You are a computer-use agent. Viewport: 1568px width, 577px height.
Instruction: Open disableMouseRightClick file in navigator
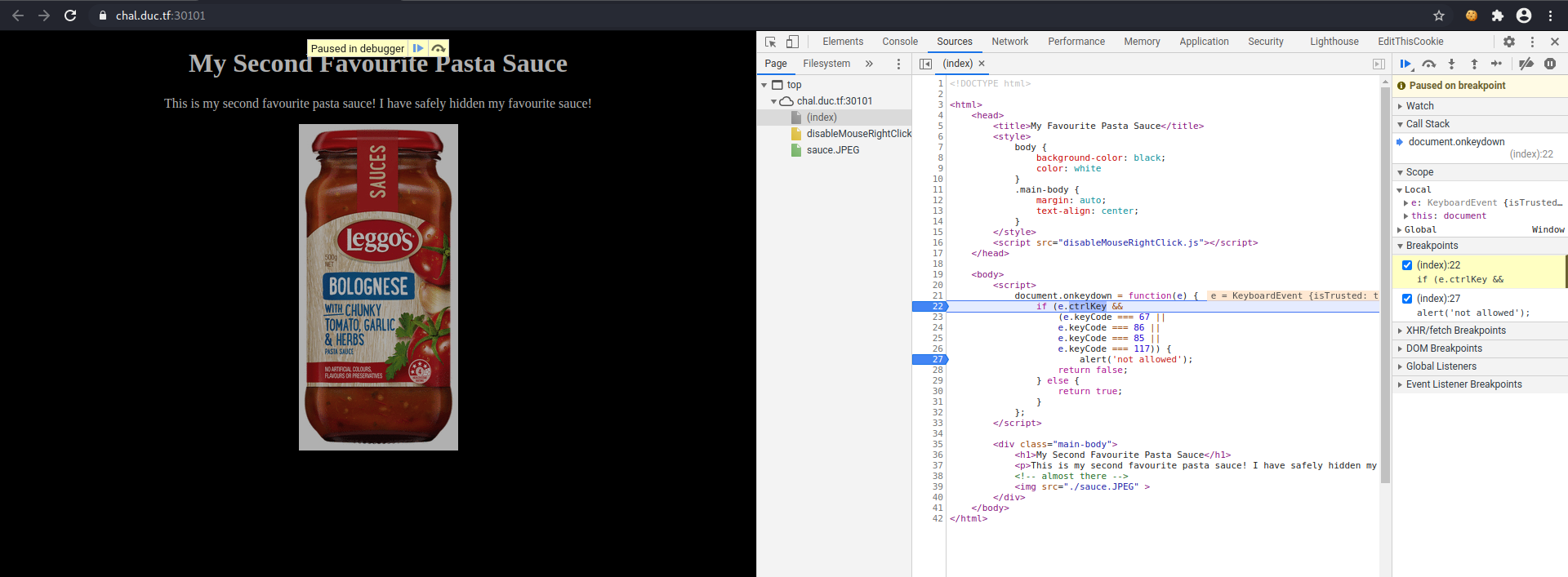click(x=858, y=134)
